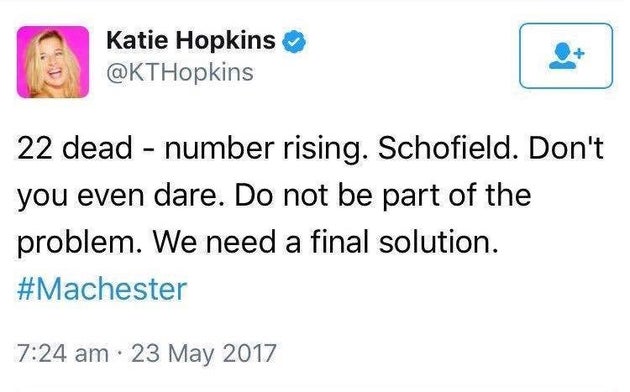Click the surname "Hopkins" in the display name
The image size is (630, 392).
click(x=225, y=41)
